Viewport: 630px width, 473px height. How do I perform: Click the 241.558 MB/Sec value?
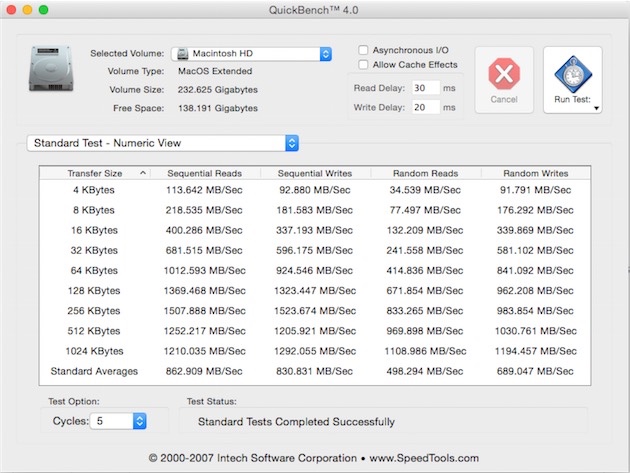[425, 250]
